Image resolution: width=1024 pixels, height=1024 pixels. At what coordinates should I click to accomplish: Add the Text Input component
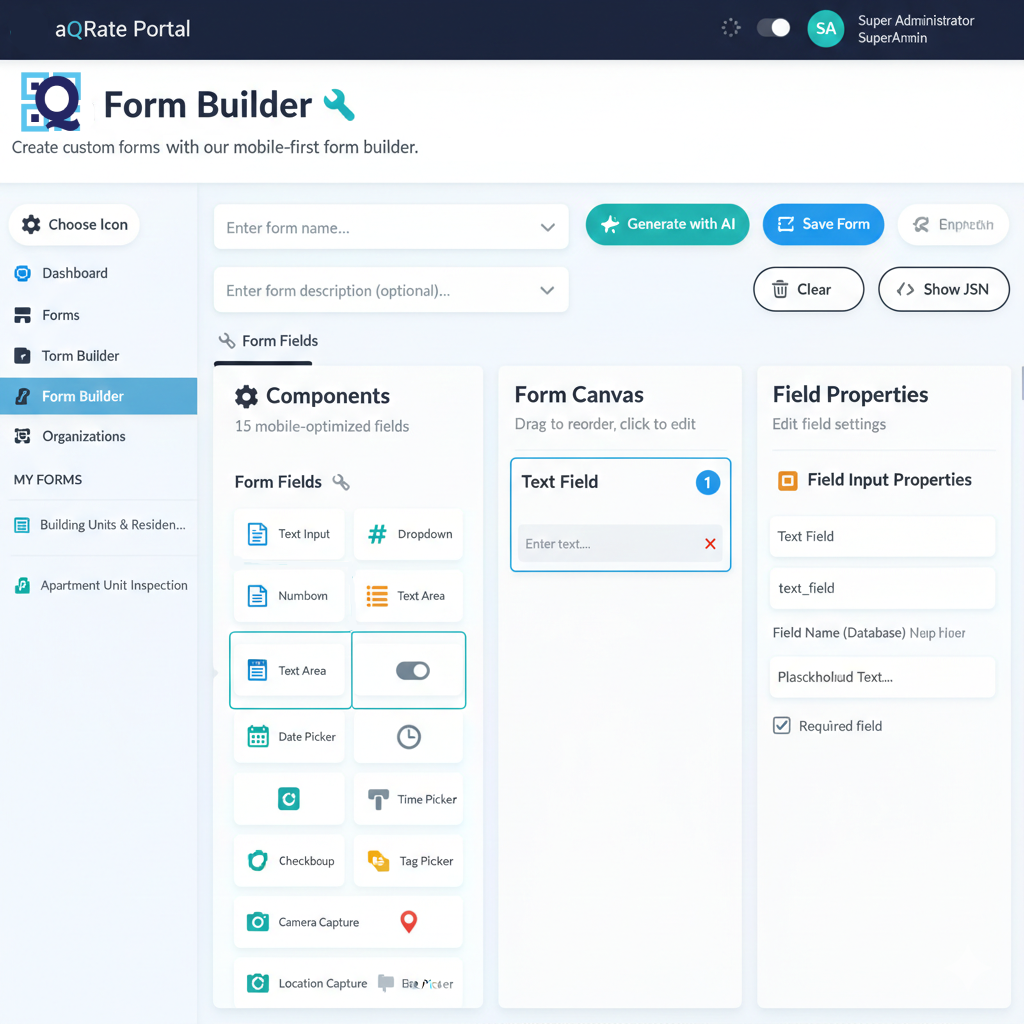289,534
